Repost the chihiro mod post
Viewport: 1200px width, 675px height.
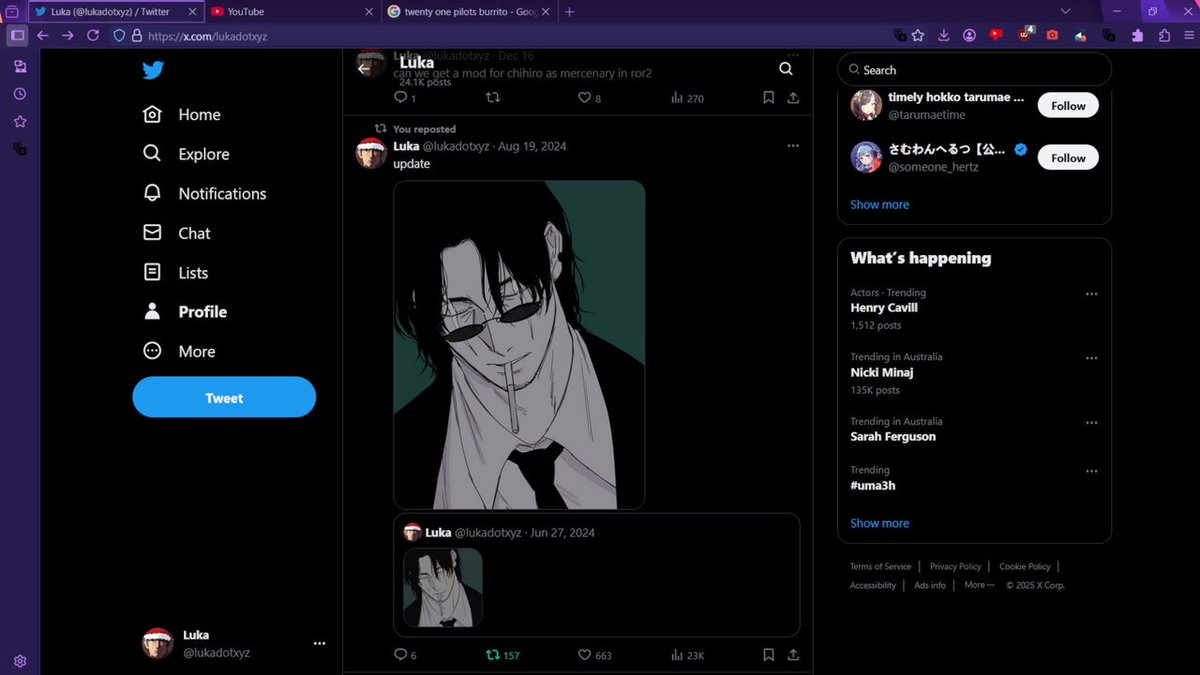pyautogui.click(x=492, y=98)
